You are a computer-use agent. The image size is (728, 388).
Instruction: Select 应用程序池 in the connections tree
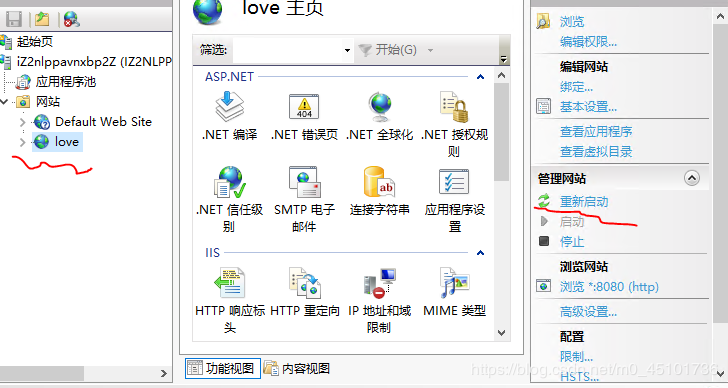(x=65, y=82)
